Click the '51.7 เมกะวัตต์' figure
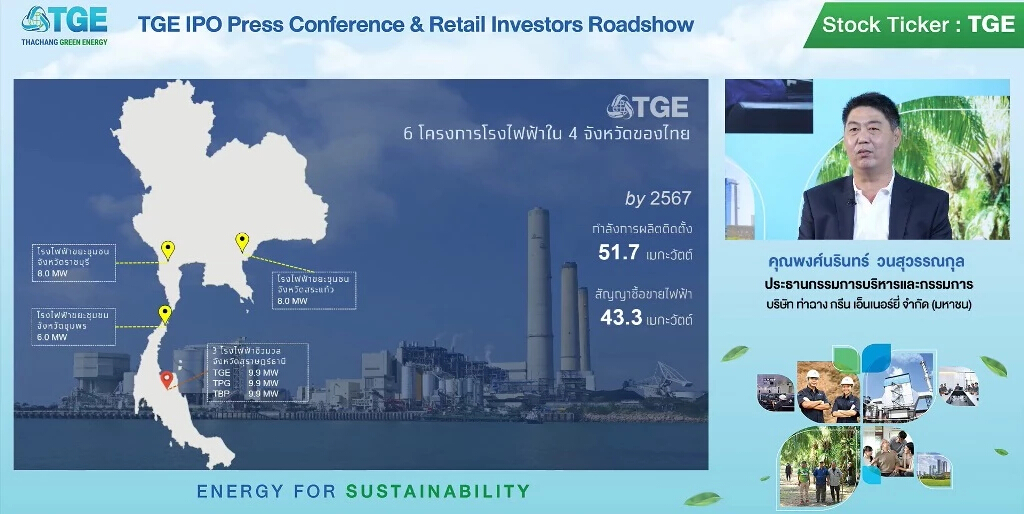The image size is (1024, 514). coord(645,253)
